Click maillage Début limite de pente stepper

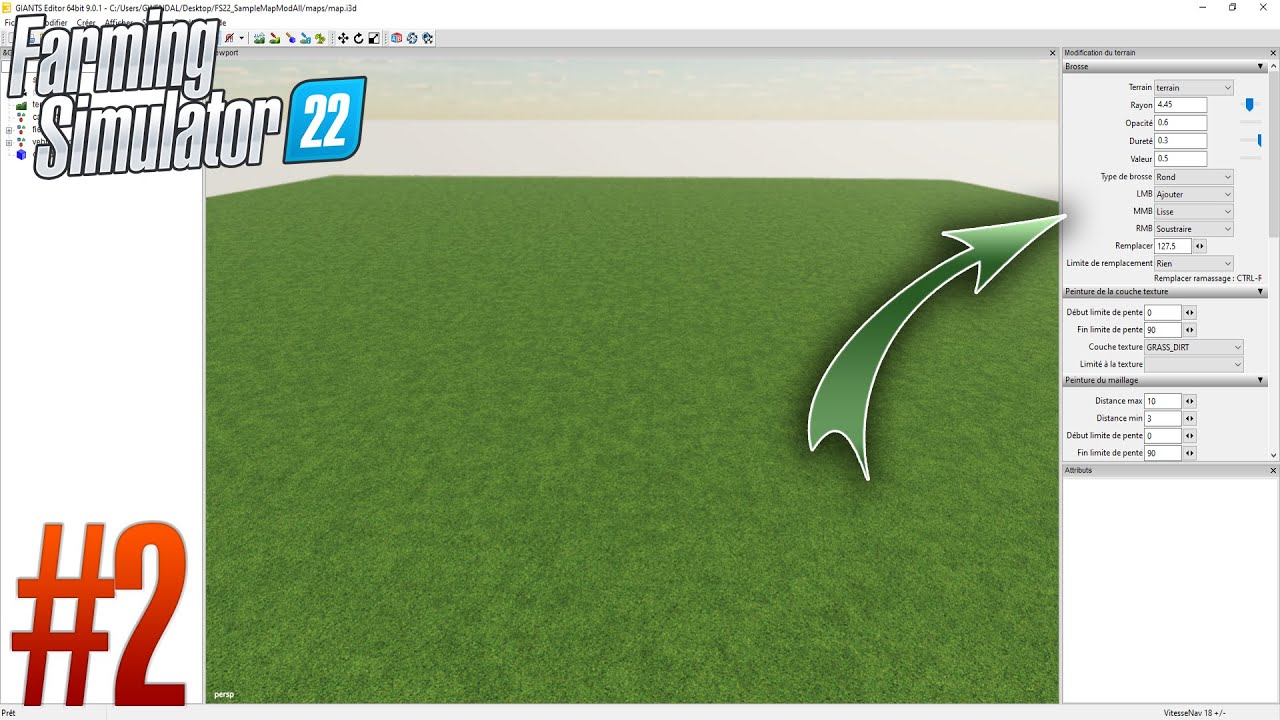coord(1190,436)
